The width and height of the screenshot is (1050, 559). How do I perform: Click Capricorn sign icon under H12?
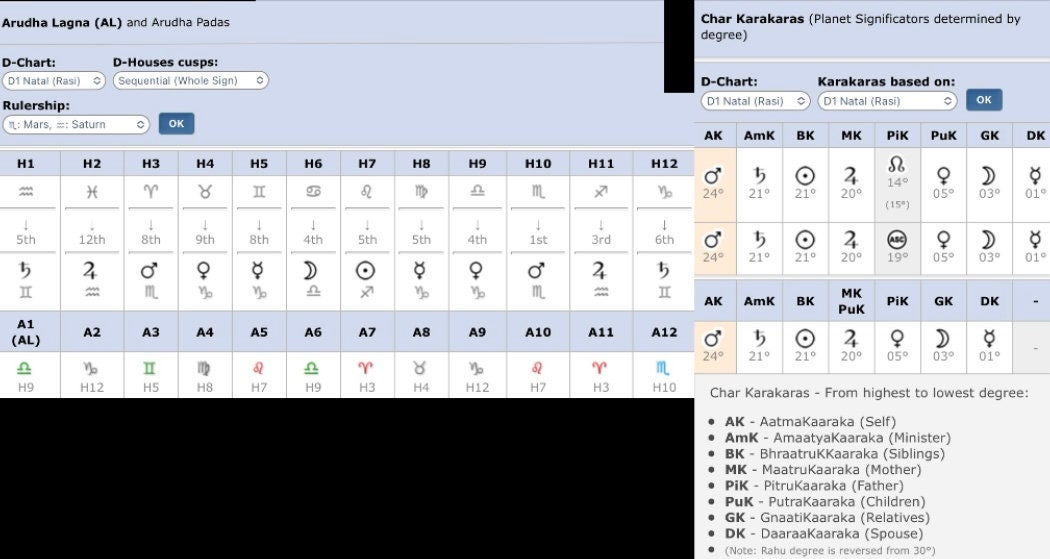(664, 191)
